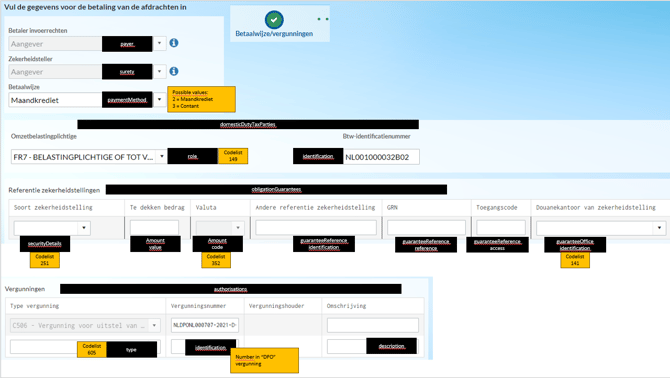The height and width of the screenshot is (378, 670).
Task: Click the info icon next to Betaler invoerrechten
Action: tap(174, 43)
